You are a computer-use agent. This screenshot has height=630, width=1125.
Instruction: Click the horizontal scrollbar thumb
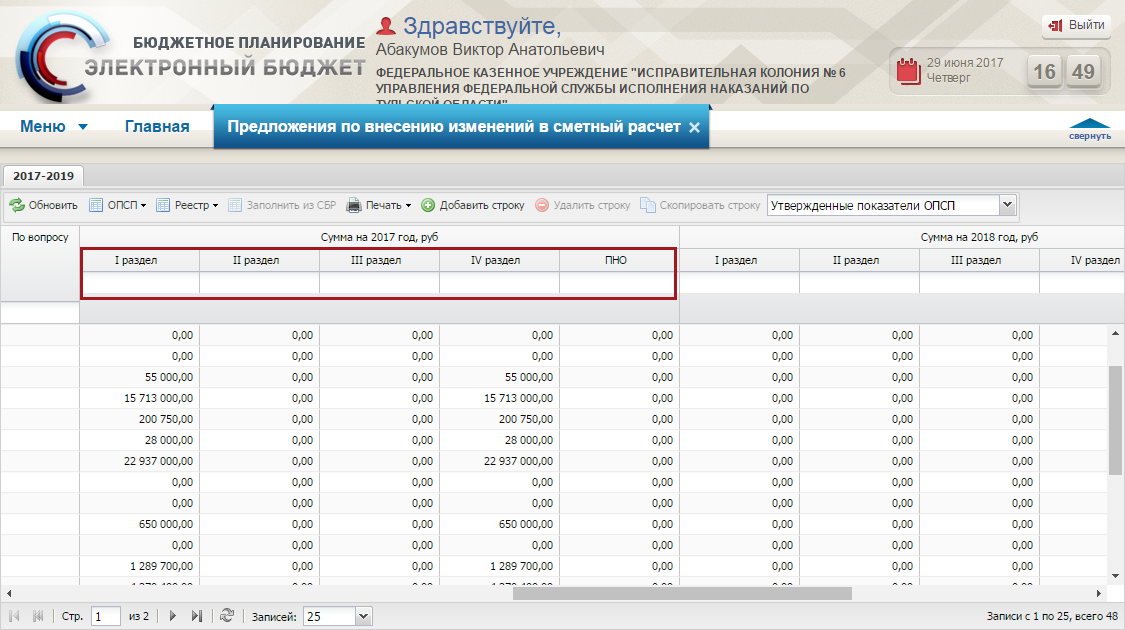pos(682,592)
